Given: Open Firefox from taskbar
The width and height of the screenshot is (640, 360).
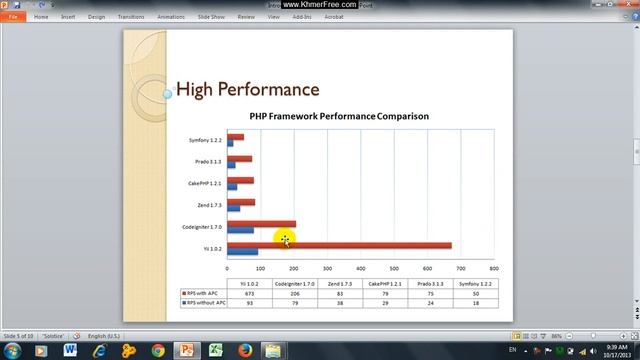Looking at the screenshot, I should [x=245, y=351].
